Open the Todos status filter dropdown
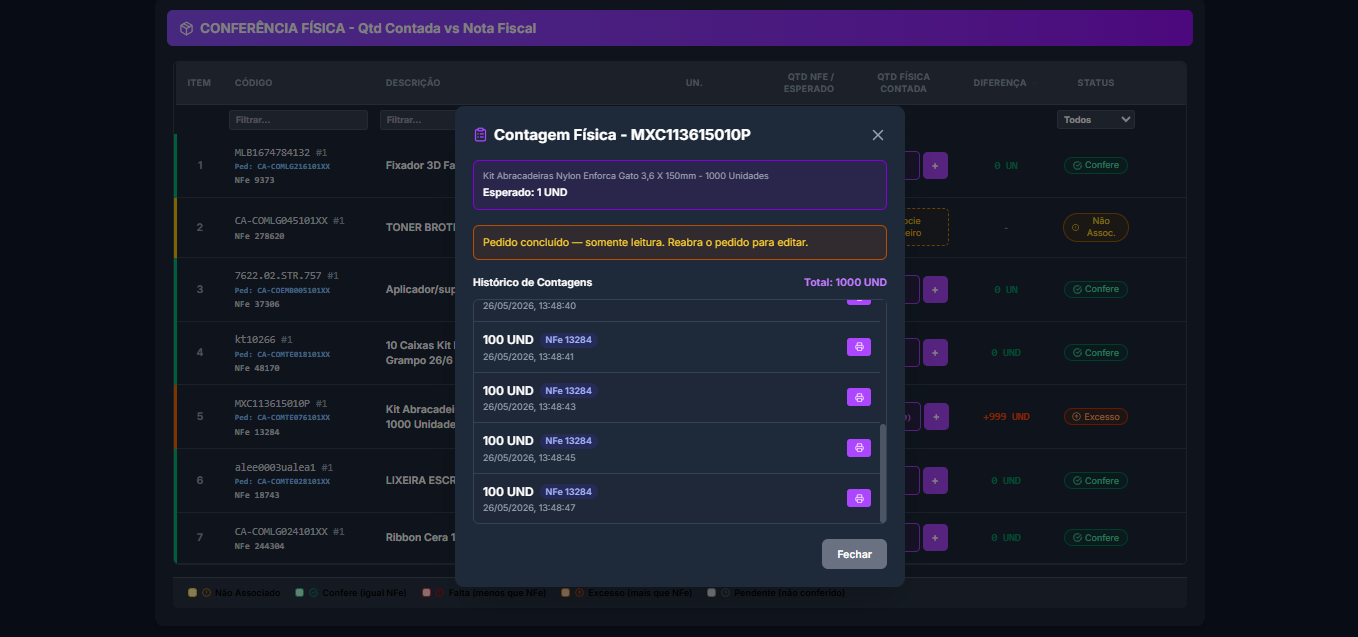This screenshot has height=637, width=1358. coord(1095,120)
